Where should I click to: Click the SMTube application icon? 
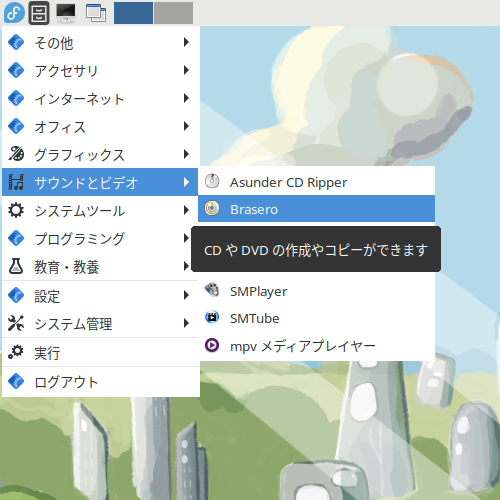pyautogui.click(x=212, y=318)
